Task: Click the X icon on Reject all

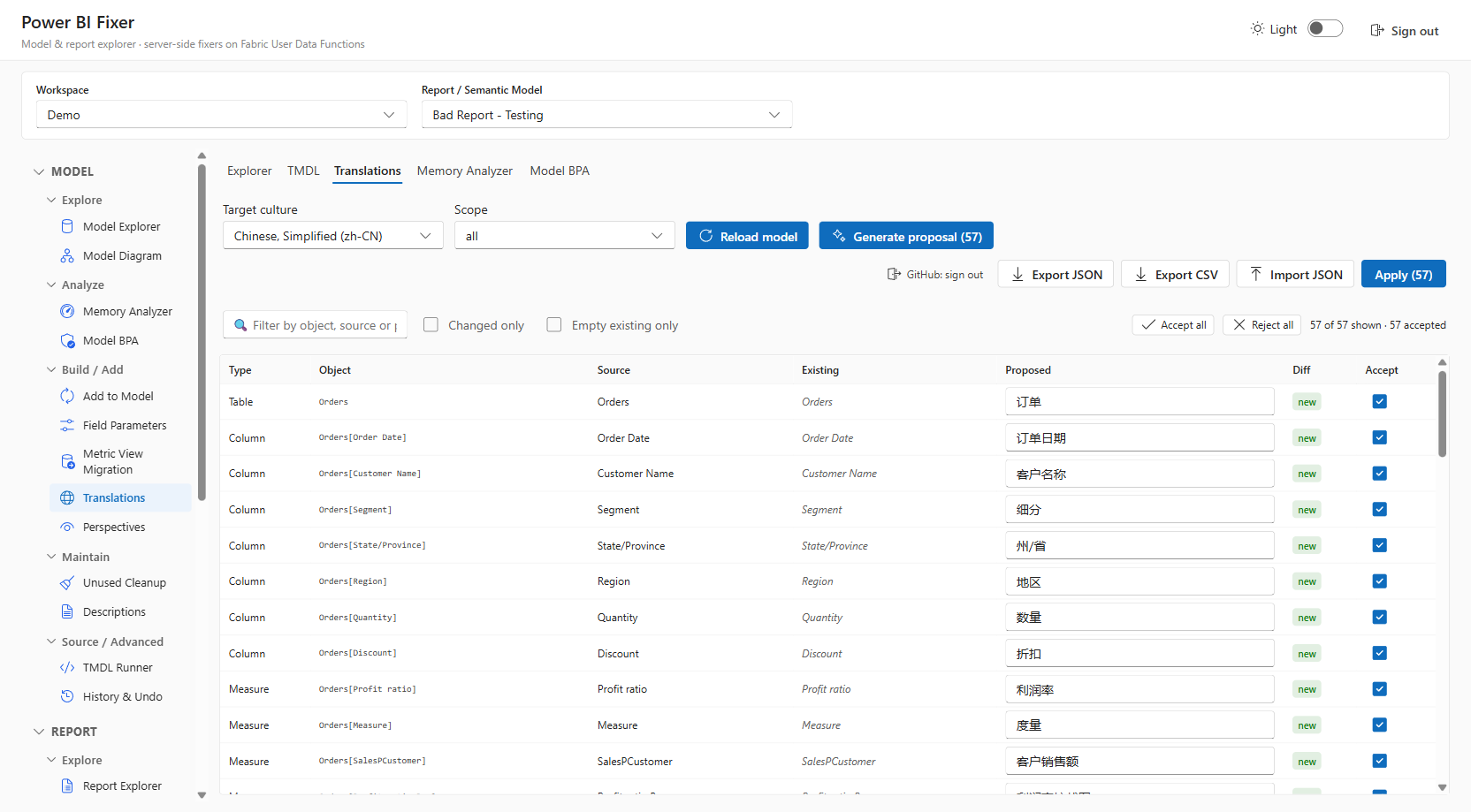Action: 1239,324
